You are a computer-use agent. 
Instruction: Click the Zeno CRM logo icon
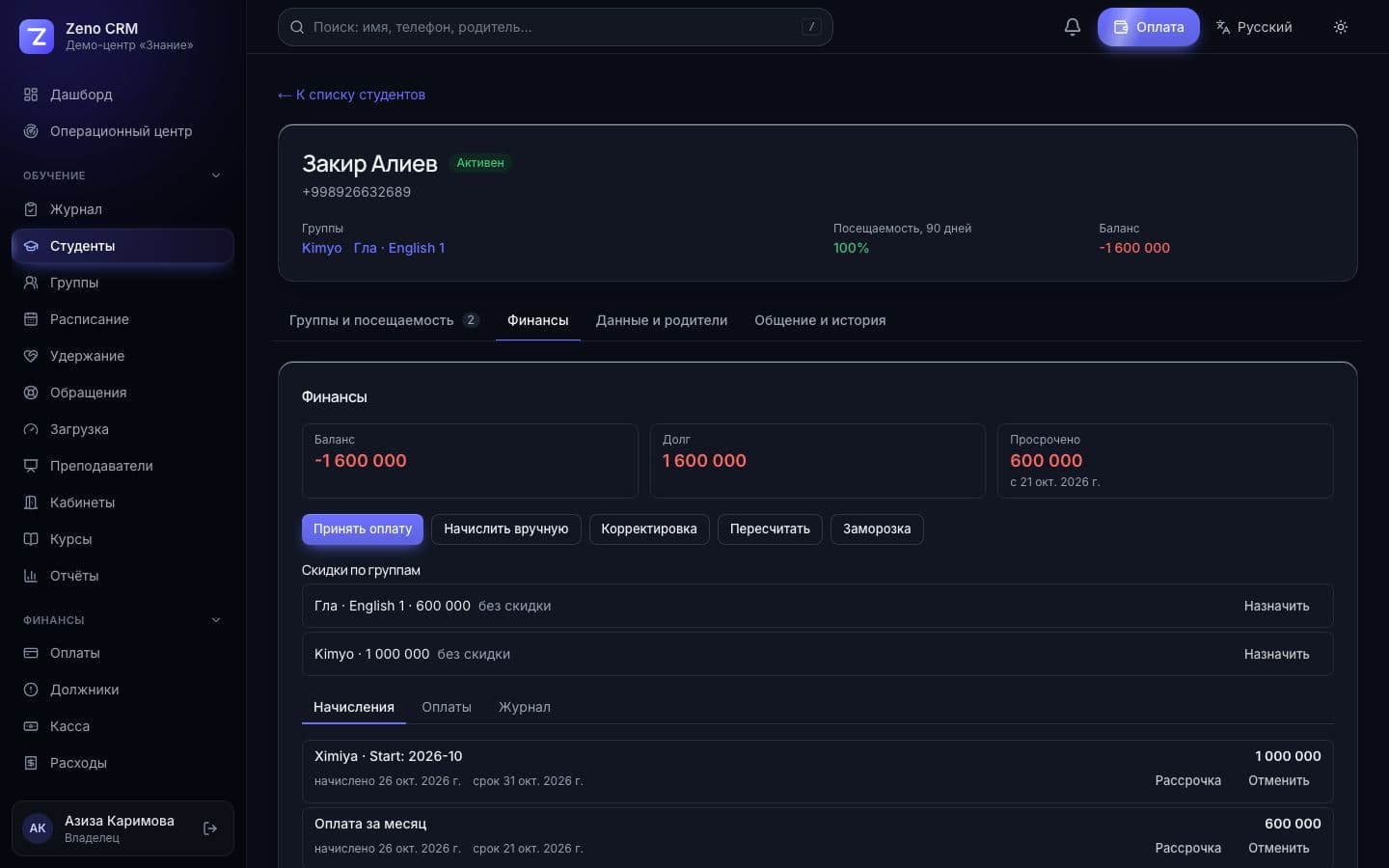pyautogui.click(x=37, y=37)
